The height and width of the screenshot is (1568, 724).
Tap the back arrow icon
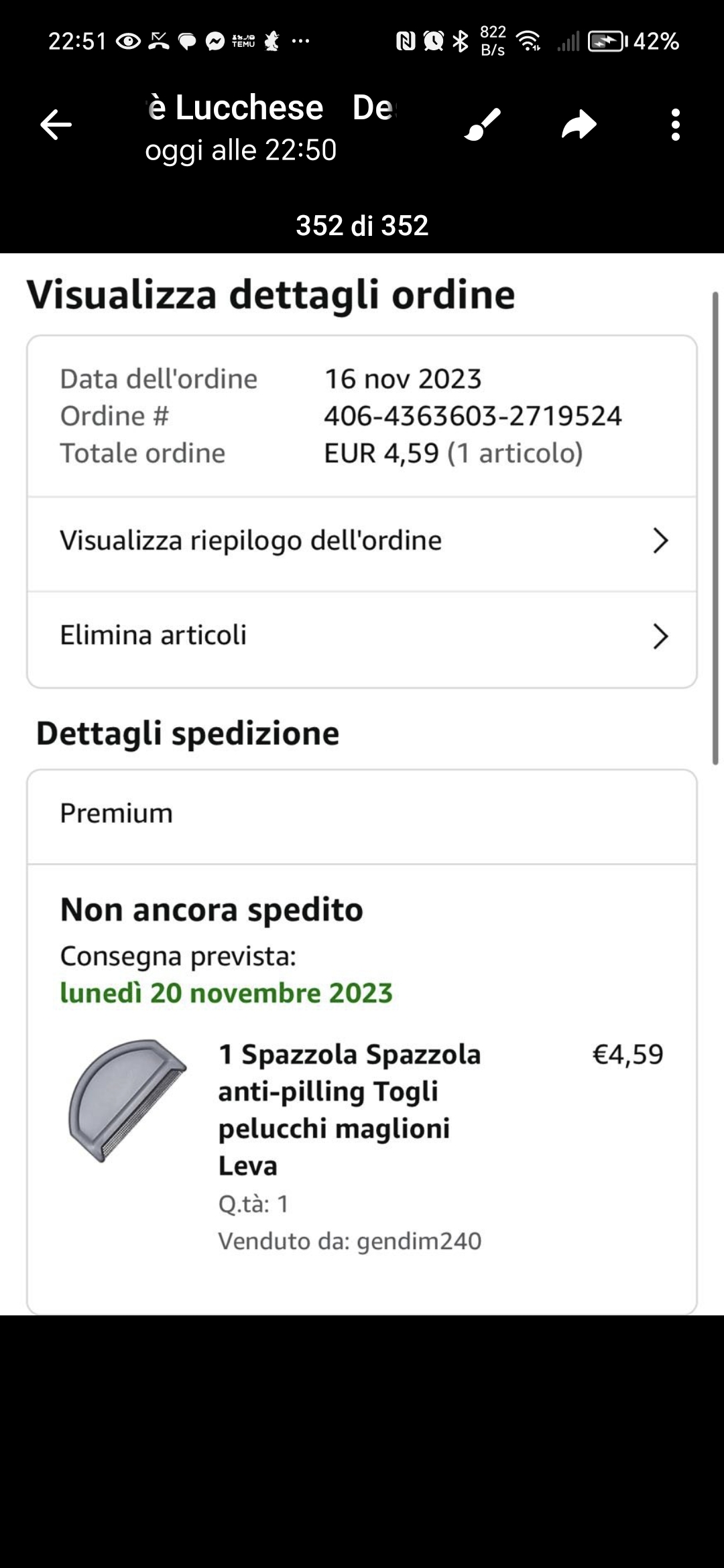56,125
